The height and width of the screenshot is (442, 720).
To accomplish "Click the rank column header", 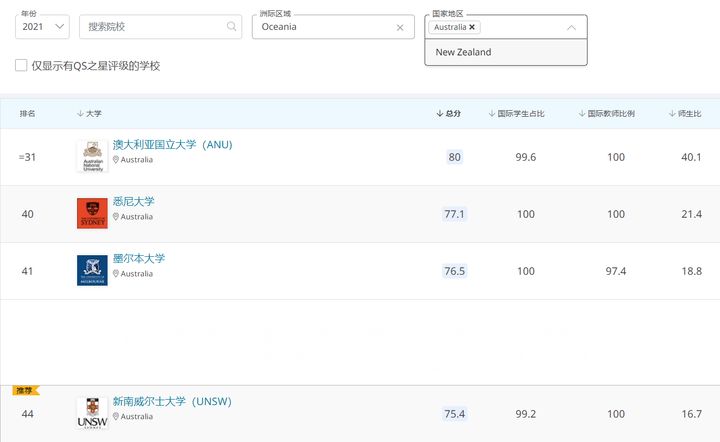I will [28, 113].
